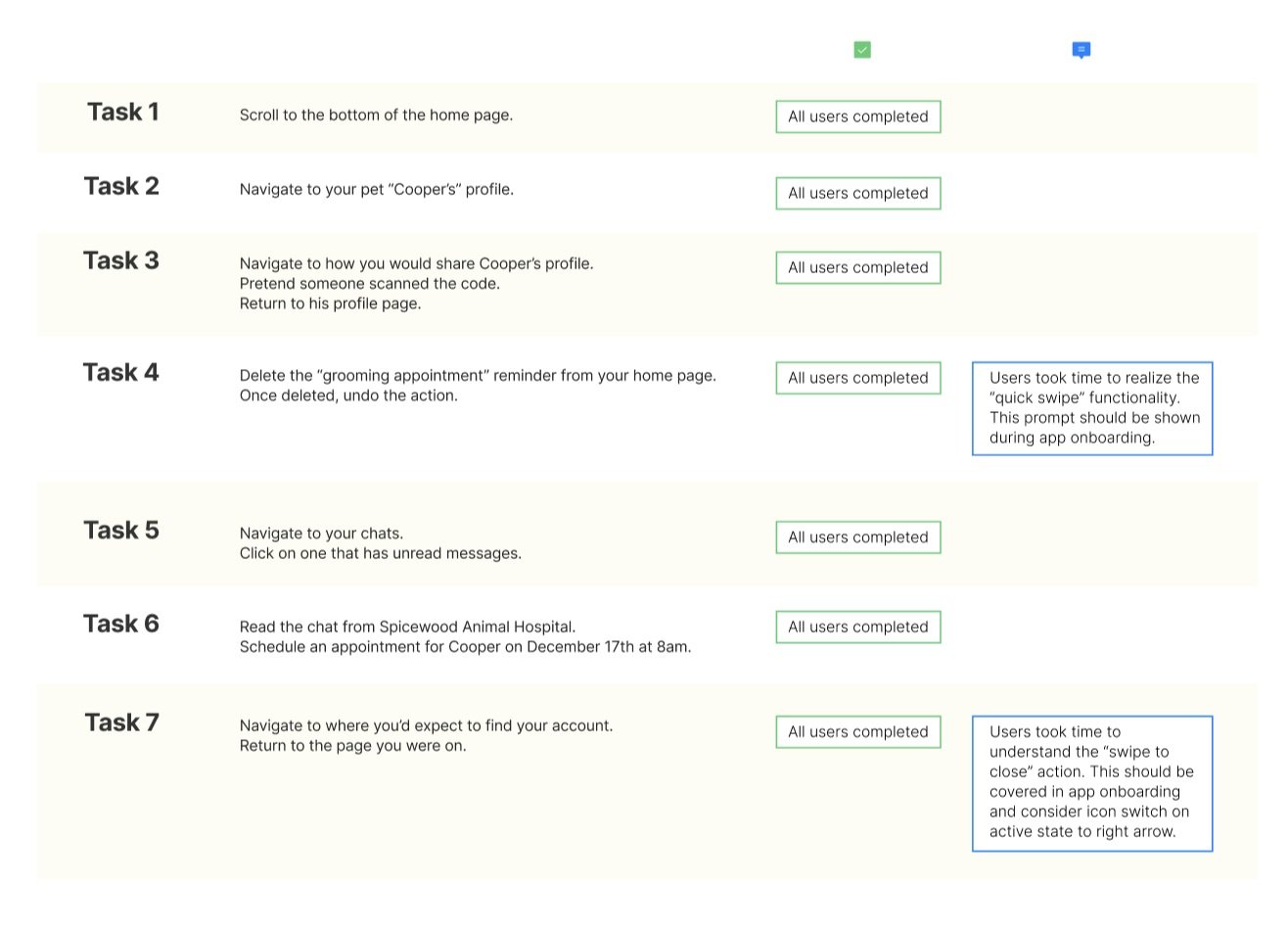Click Task 7 'All users completed' box
Viewport: 1288px width, 930px height.
click(x=858, y=731)
